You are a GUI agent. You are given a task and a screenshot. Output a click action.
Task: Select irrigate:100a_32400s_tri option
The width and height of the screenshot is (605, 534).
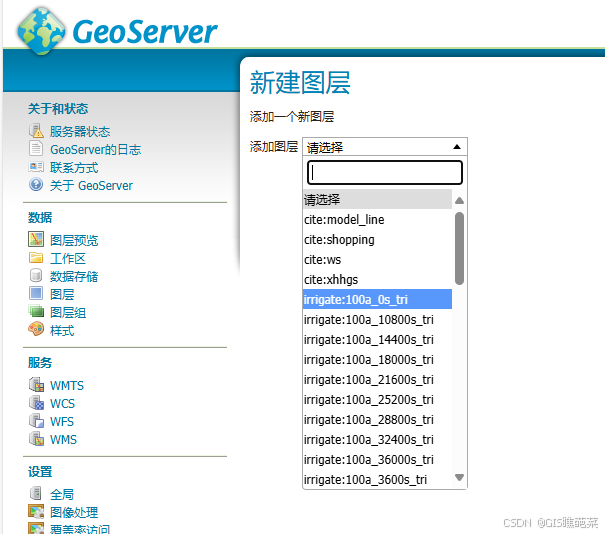[377, 439]
